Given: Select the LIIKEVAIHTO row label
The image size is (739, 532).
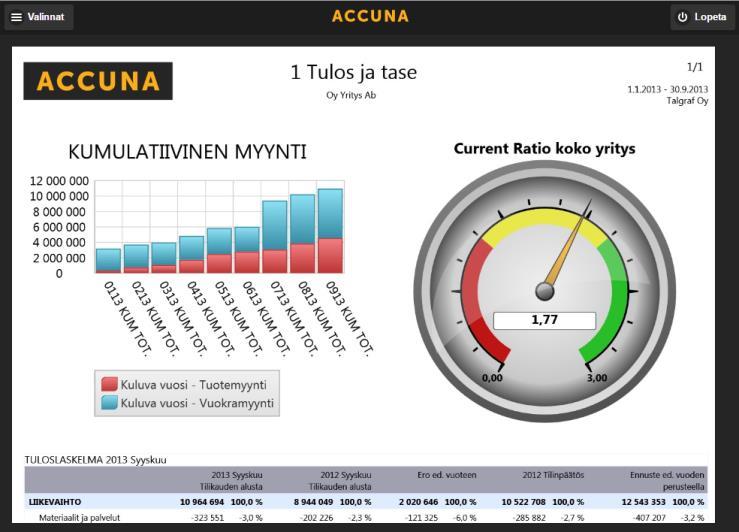Looking at the screenshot, I should click(55, 502).
